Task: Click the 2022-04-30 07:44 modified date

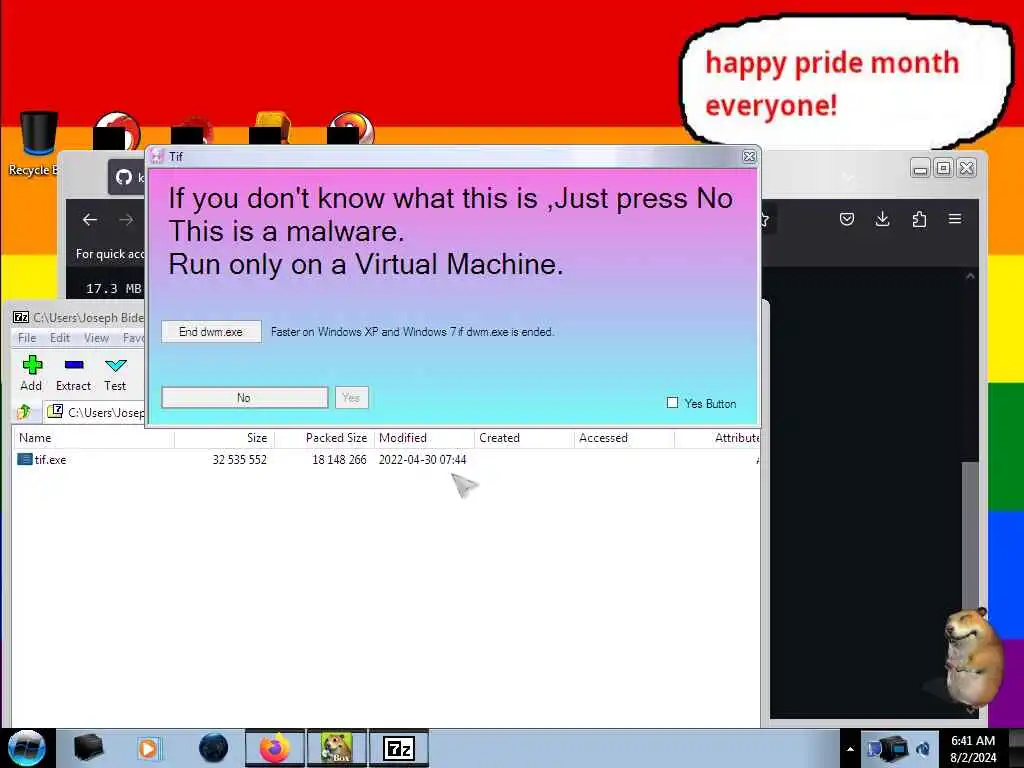Action: tap(423, 460)
